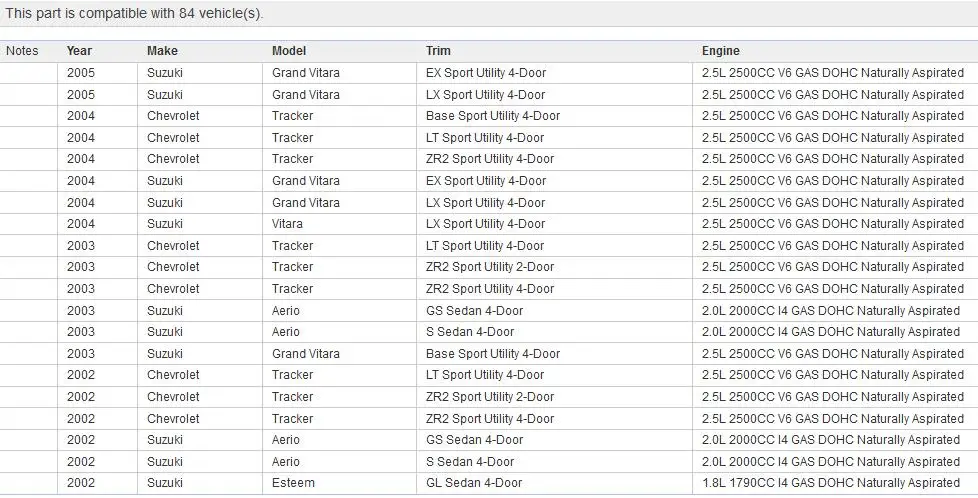
Task: Click the Trim column header
Action: [x=438, y=51]
